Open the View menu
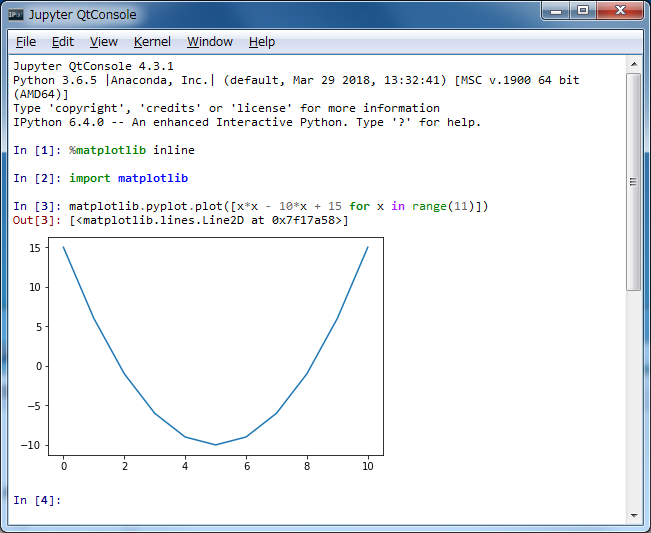The height and width of the screenshot is (533, 651). [x=104, y=42]
